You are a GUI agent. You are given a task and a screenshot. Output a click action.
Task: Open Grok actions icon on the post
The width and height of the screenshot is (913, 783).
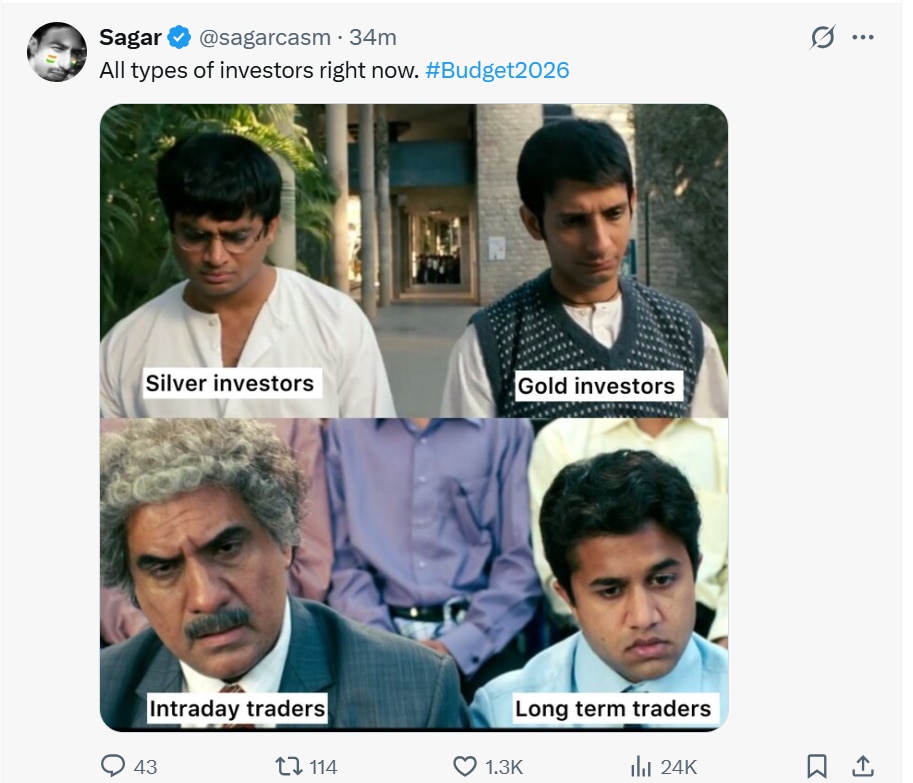(x=822, y=38)
